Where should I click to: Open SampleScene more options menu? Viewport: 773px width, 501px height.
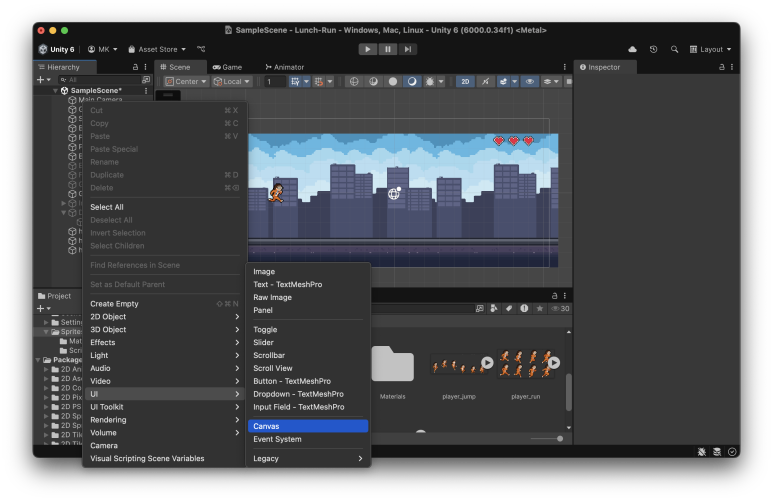[146, 91]
